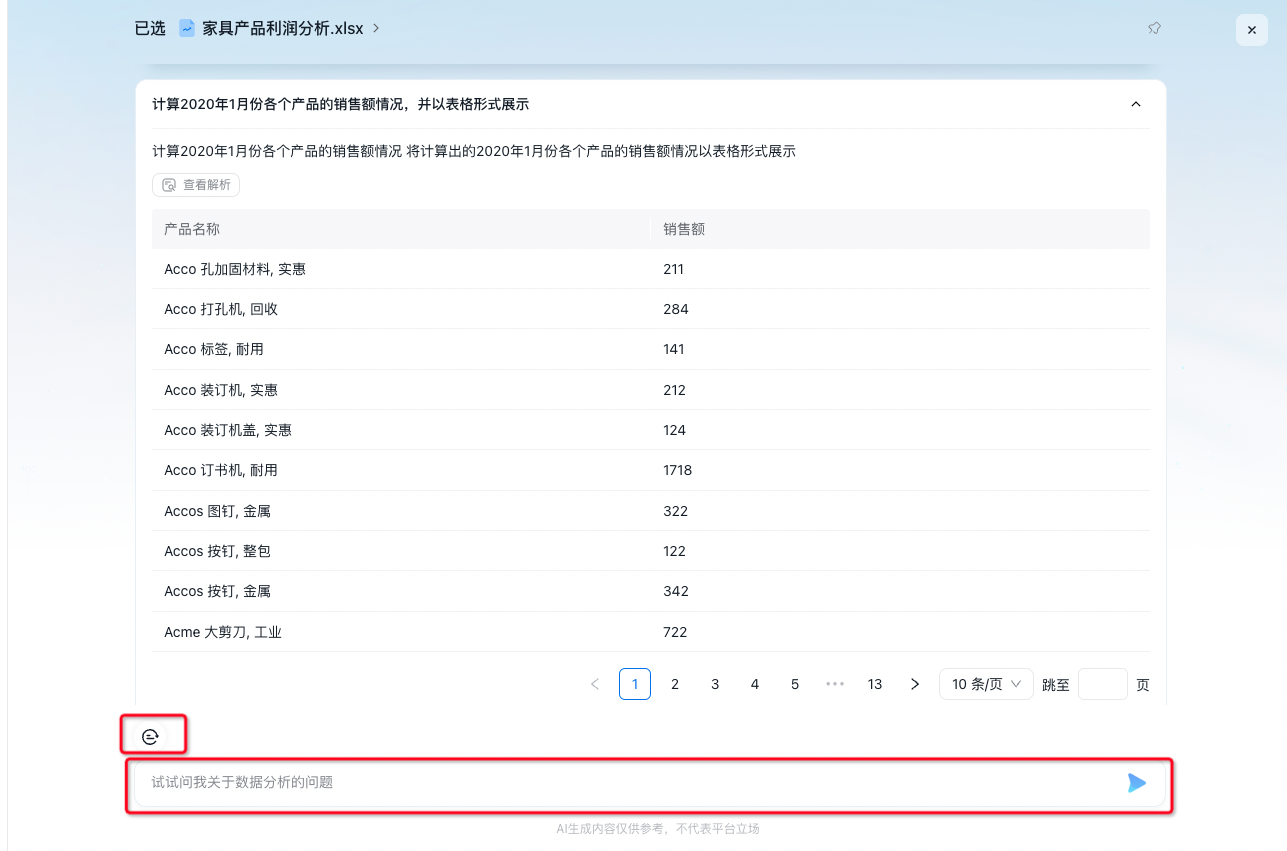
Task: Click the 已选 label in the header
Action: coord(150,29)
